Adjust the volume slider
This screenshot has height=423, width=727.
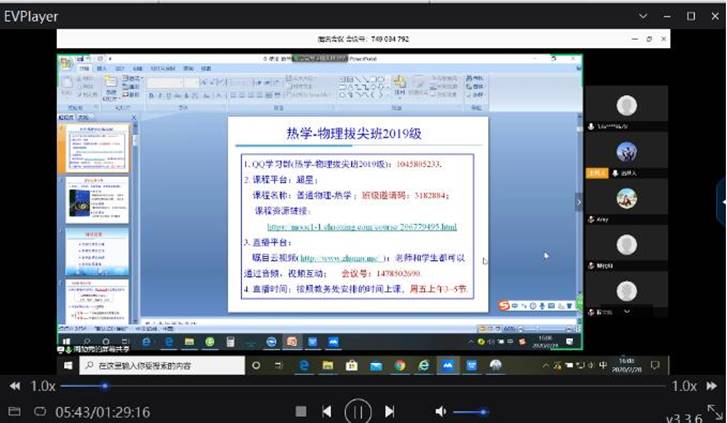pyautogui.click(x=470, y=411)
